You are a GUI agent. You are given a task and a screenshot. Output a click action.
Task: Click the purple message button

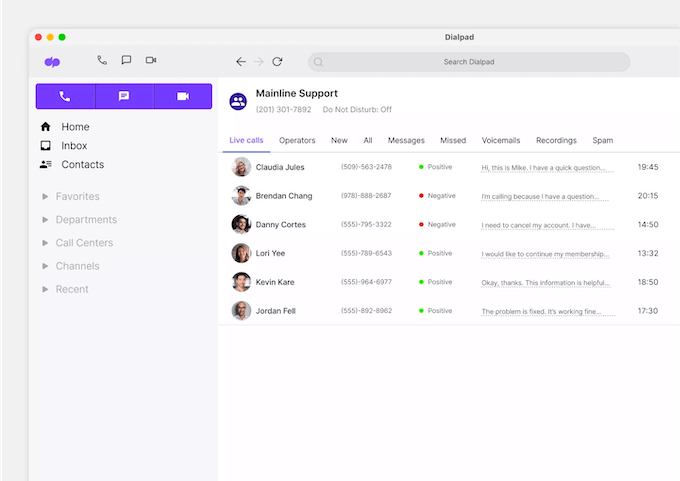pos(124,96)
